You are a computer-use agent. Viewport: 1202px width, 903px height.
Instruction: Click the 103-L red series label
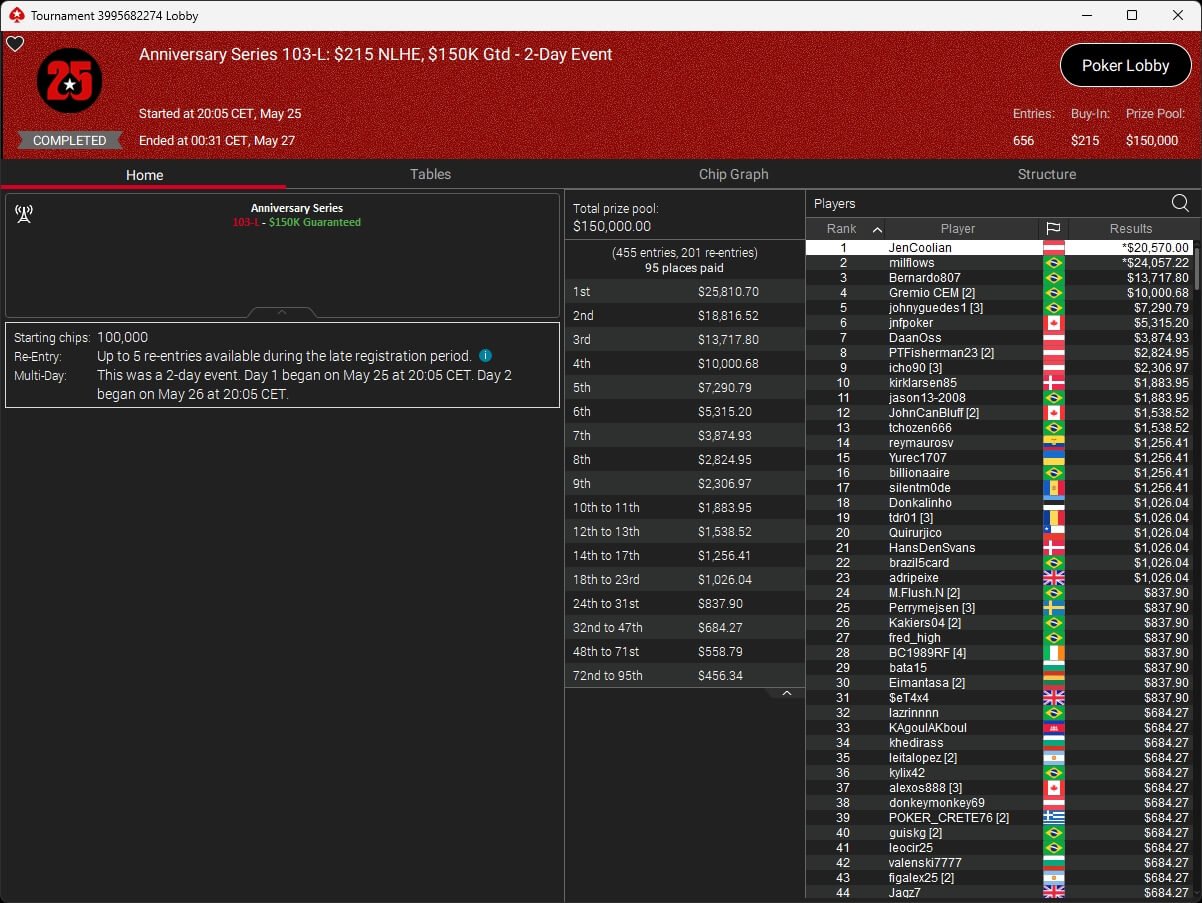[246, 222]
